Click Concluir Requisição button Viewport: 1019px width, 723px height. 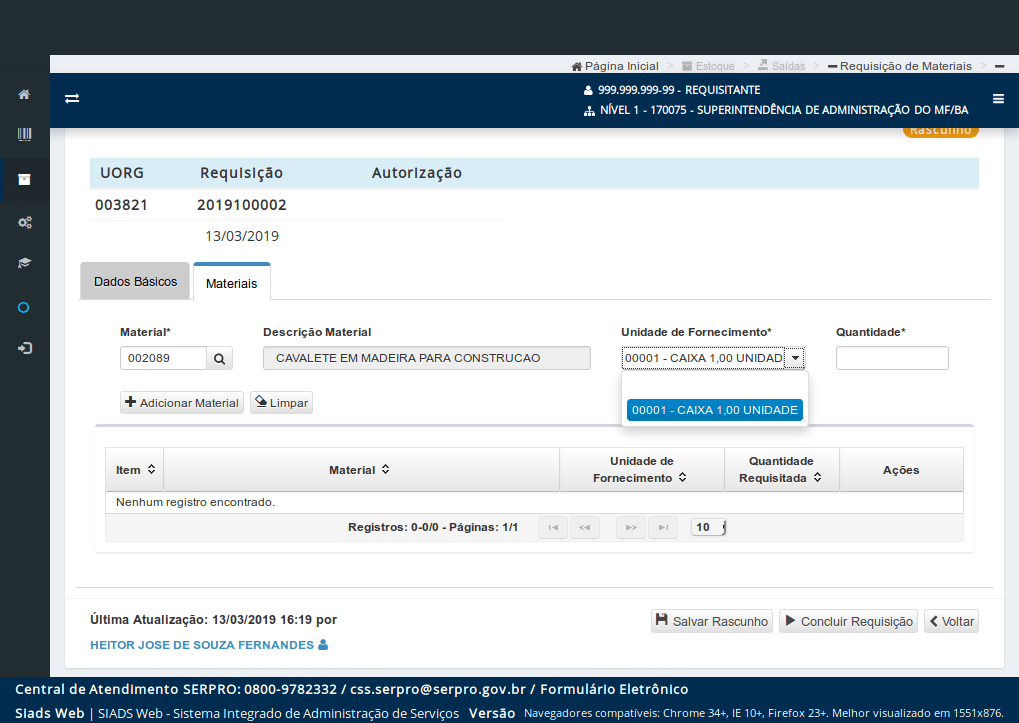pos(848,621)
